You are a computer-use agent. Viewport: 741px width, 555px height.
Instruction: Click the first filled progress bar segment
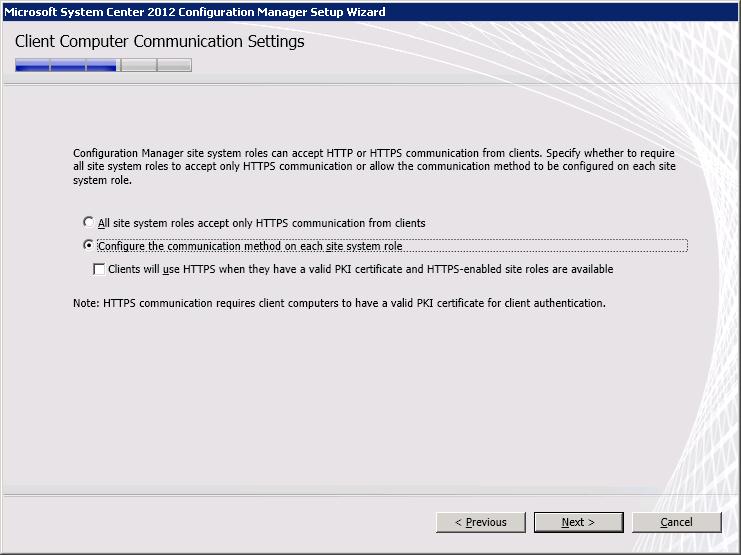click(32, 66)
